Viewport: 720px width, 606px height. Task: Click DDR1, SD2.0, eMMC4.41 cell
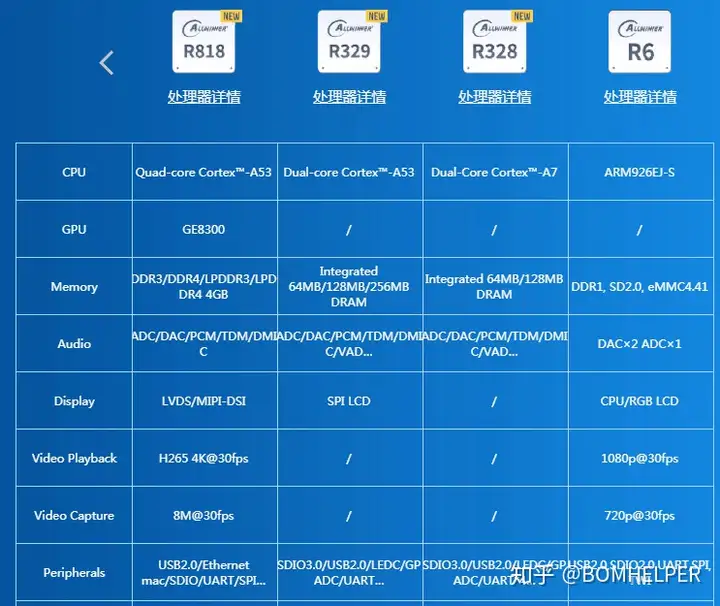640,286
